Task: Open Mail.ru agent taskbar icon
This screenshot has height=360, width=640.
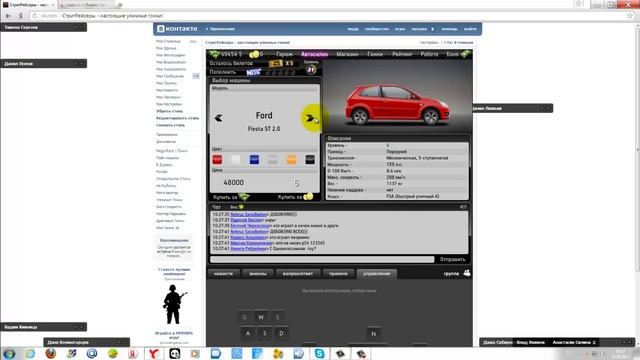Action: [x=92, y=353]
